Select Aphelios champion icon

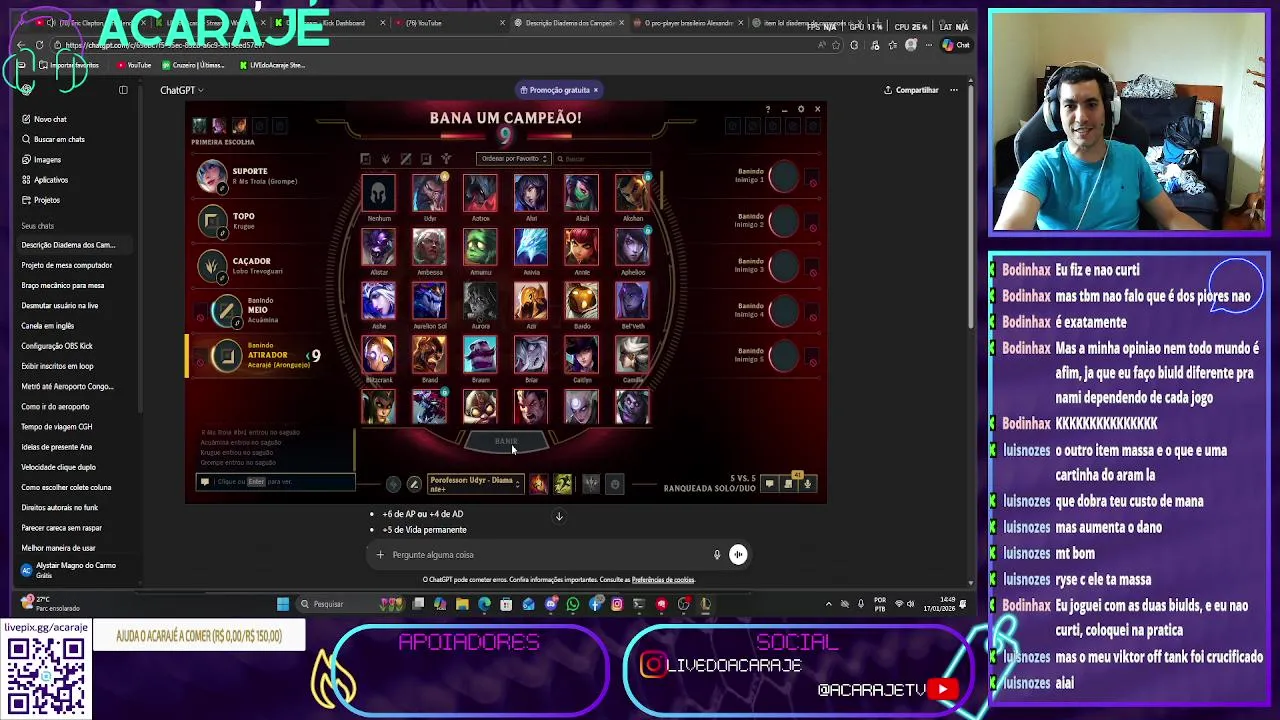pyautogui.click(x=632, y=247)
